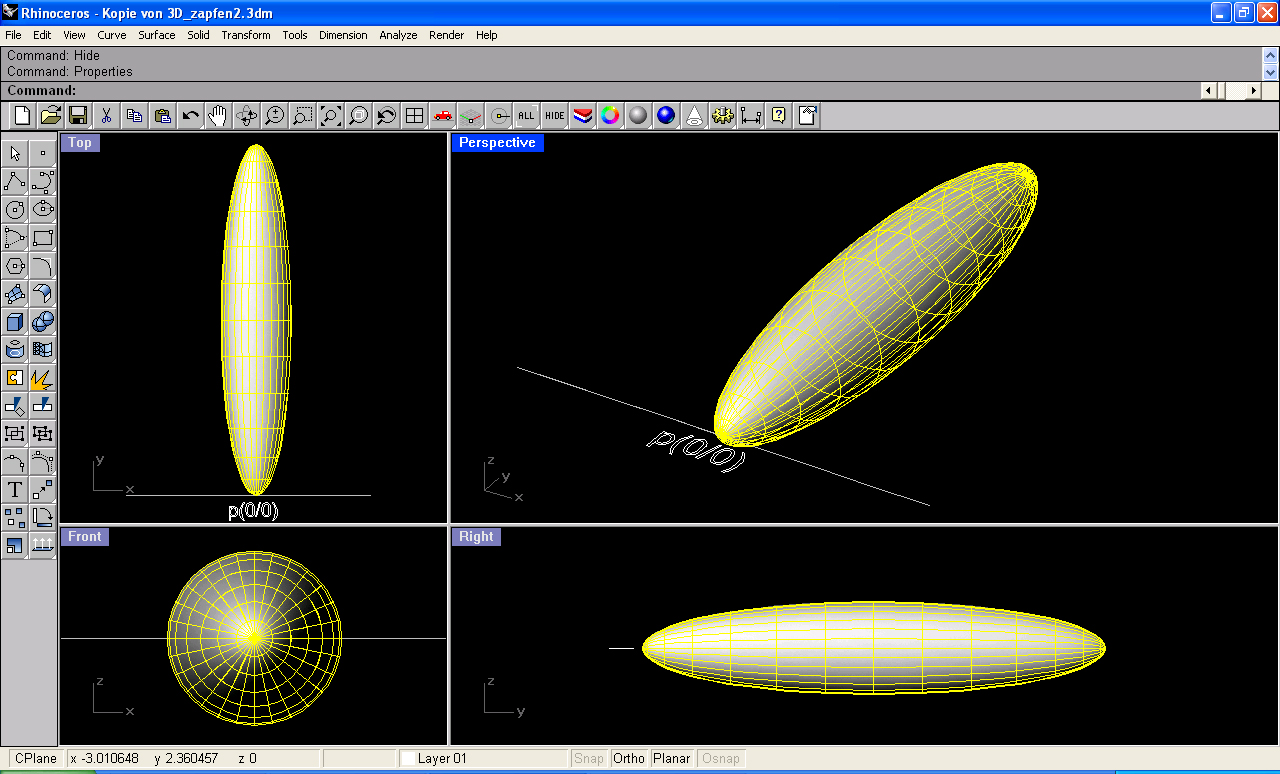Viewport: 1280px width, 774px height.
Task: Open the Analyze menu
Action: (x=398, y=35)
